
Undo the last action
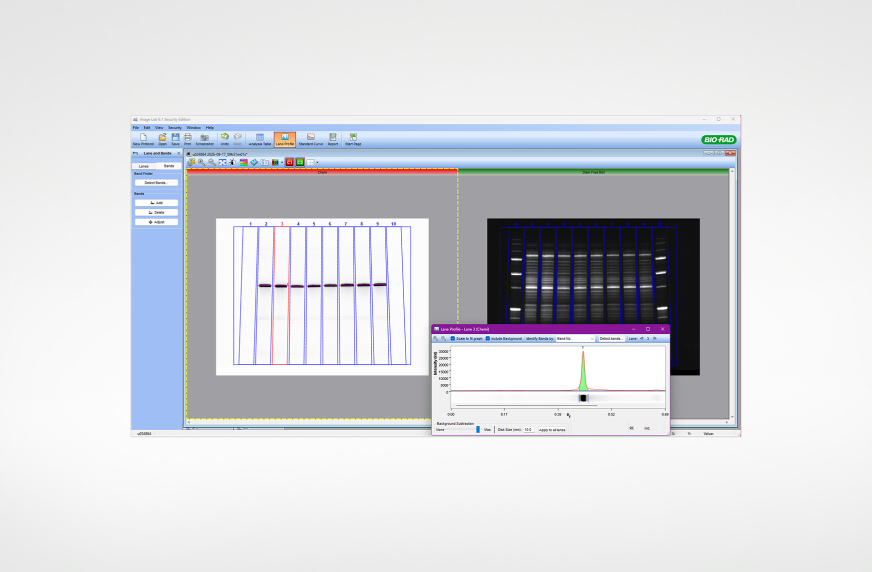click(225, 139)
